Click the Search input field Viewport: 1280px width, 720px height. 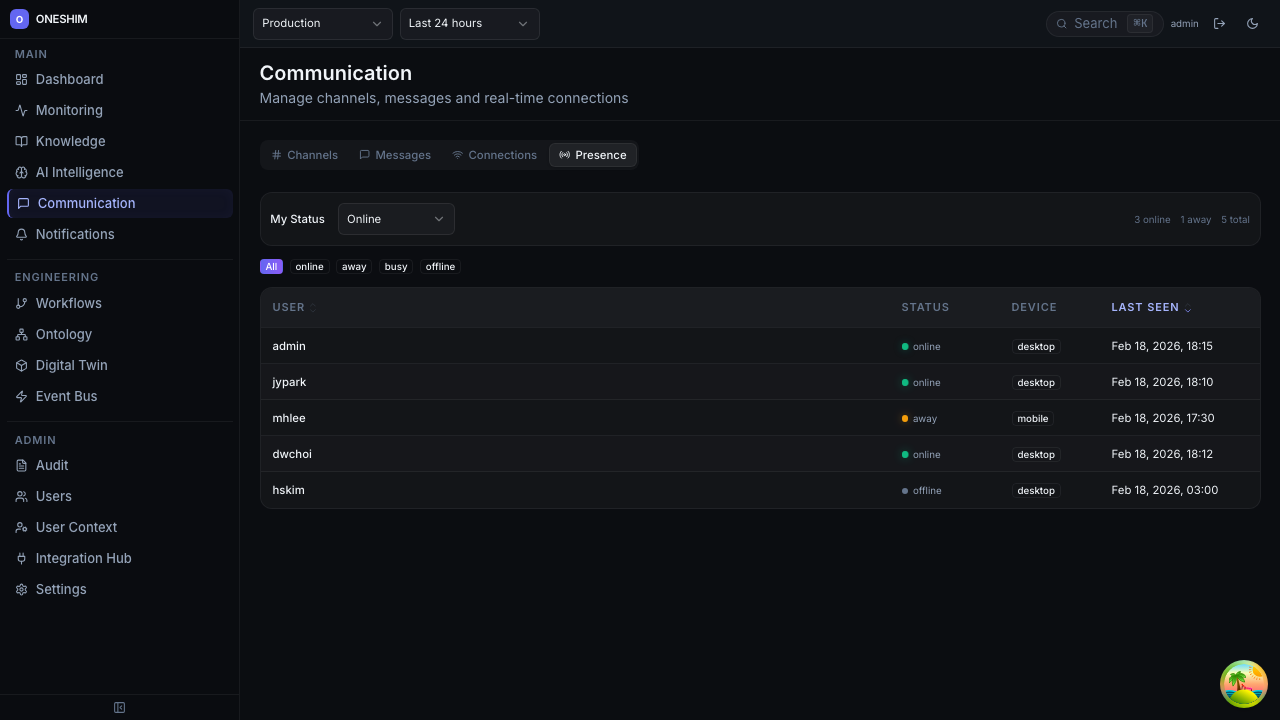click(x=1098, y=24)
